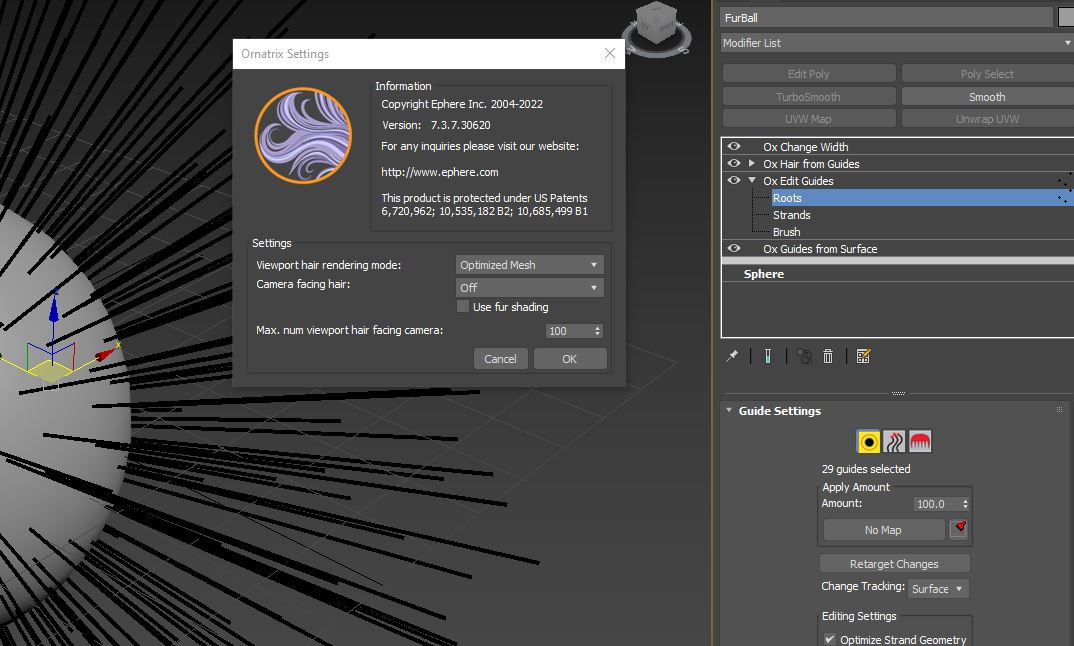The width and height of the screenshot is (1074, 646).
Task: Click the red map paint icon beside No Map
Action: [x=959, y=529]
